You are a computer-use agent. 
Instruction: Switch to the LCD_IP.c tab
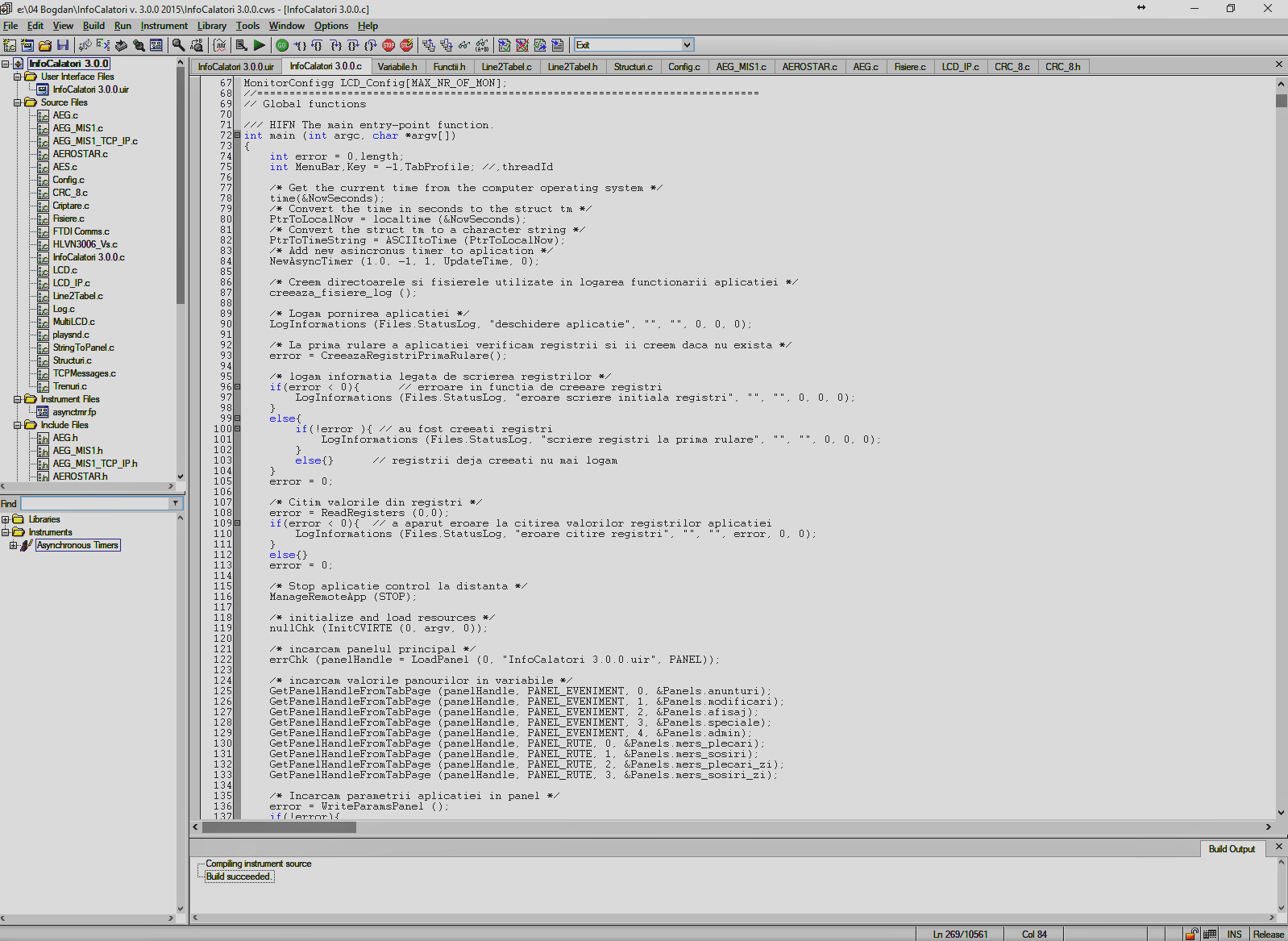960,67
